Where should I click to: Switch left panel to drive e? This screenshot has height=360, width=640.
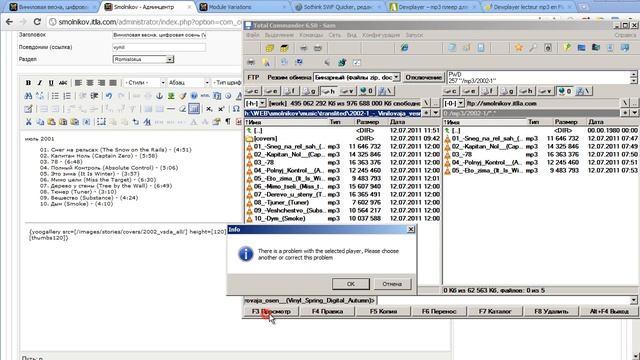pyautogui.click(x=271, y=91)
